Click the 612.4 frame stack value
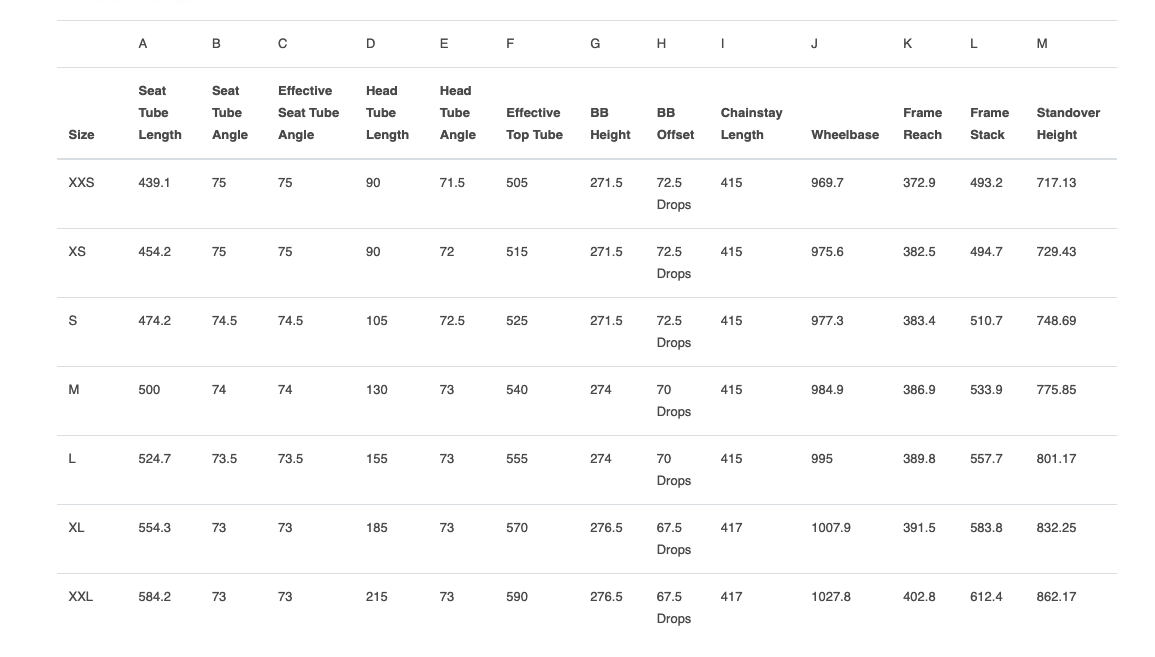Screen dimensions: 1155x657 (x=986, y=597)
